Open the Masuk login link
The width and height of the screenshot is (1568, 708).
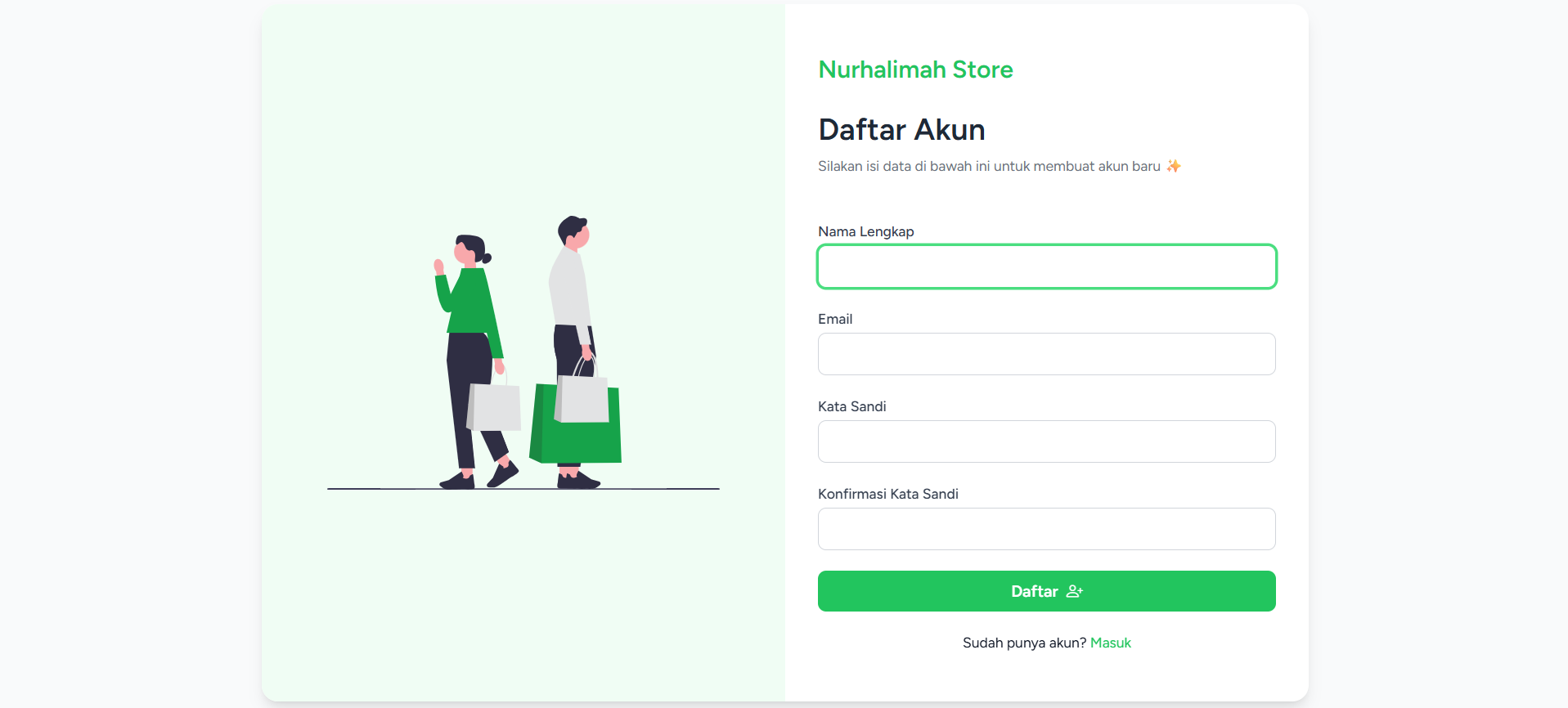1111,643
